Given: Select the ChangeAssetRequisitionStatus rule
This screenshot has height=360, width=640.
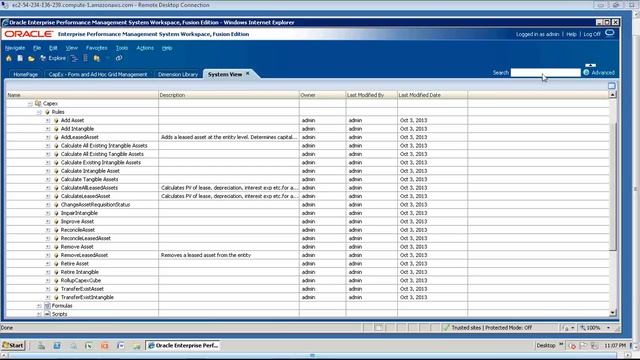Looking at the screenshot, I should point(95,205).
